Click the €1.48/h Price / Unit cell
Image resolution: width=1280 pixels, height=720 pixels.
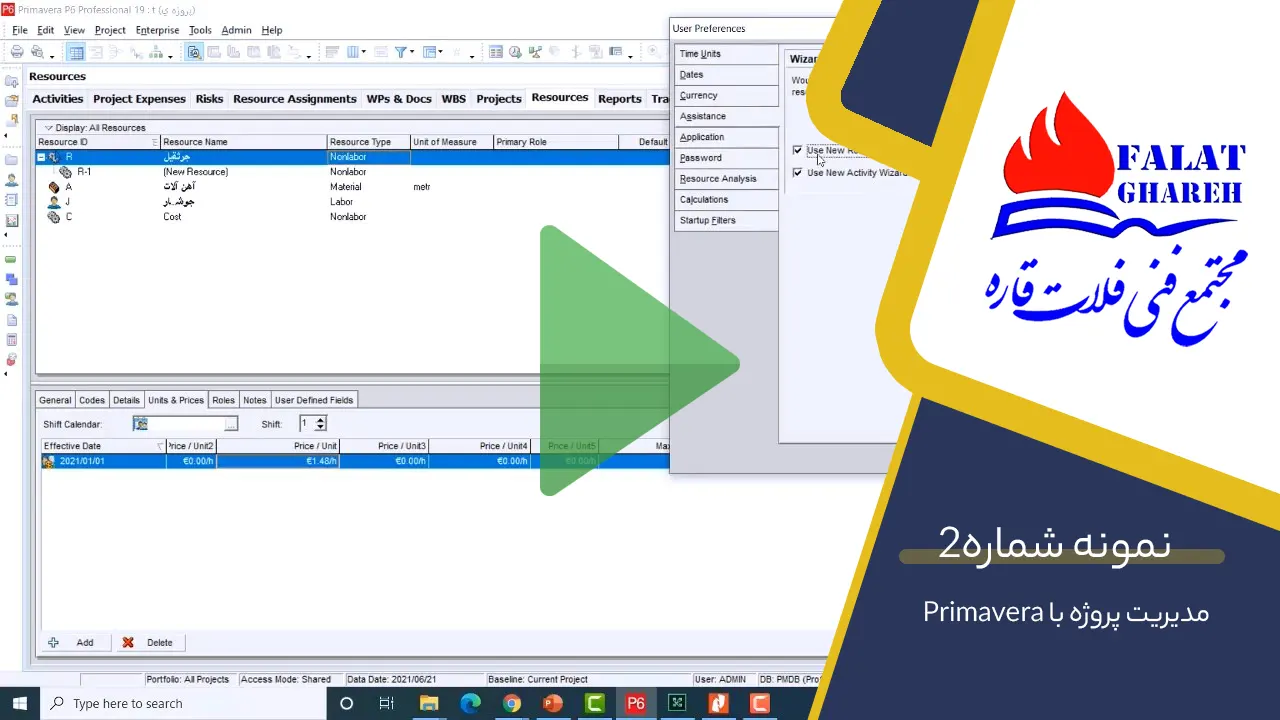coord(278,461)
